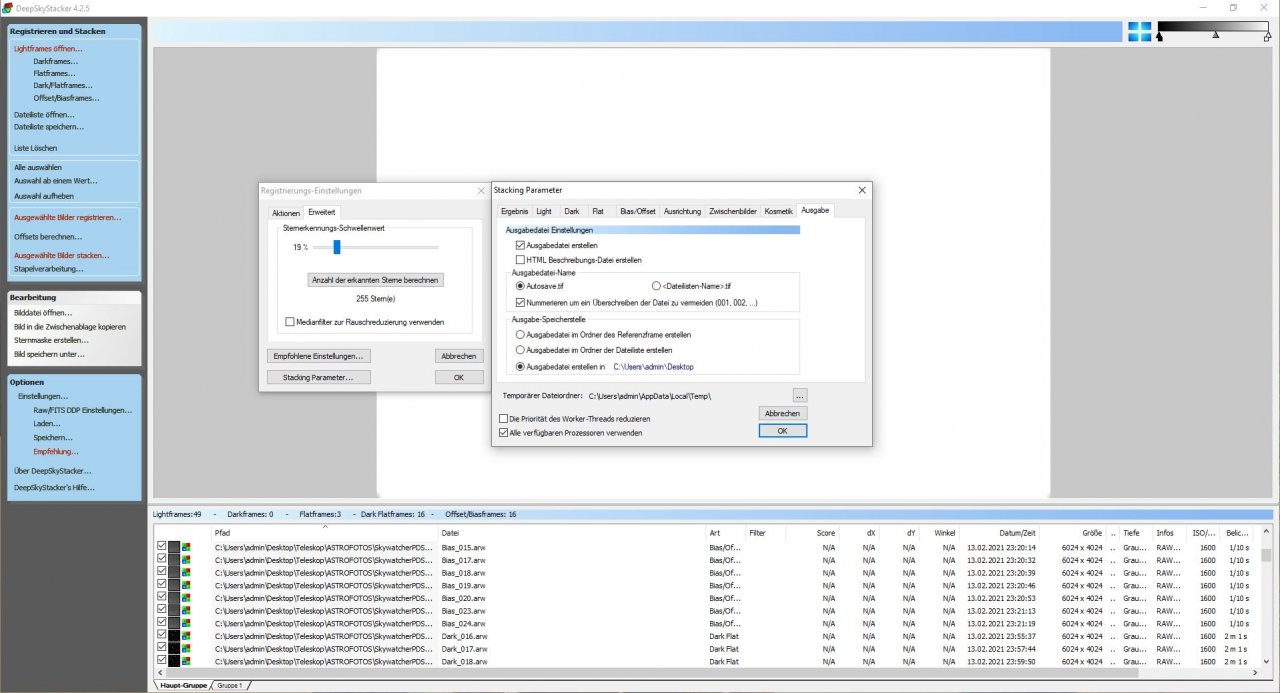Switch to the Kosmetik tab
Image resolution: width=1280 pixels, height=693 pixels.
click(778, 211)
